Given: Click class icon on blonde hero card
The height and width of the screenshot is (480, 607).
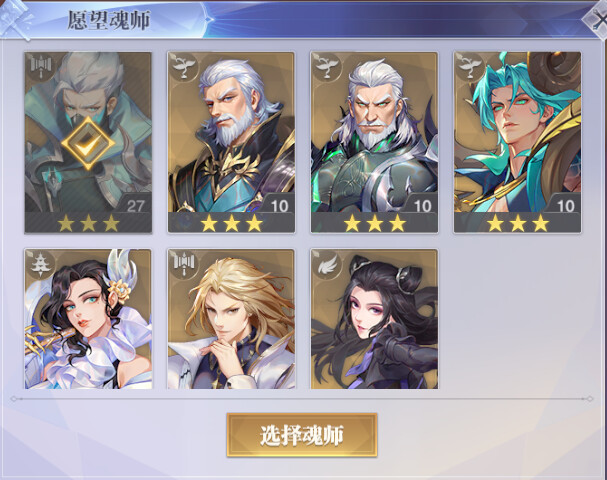Looking at the screenshot, I should (182, 264).
